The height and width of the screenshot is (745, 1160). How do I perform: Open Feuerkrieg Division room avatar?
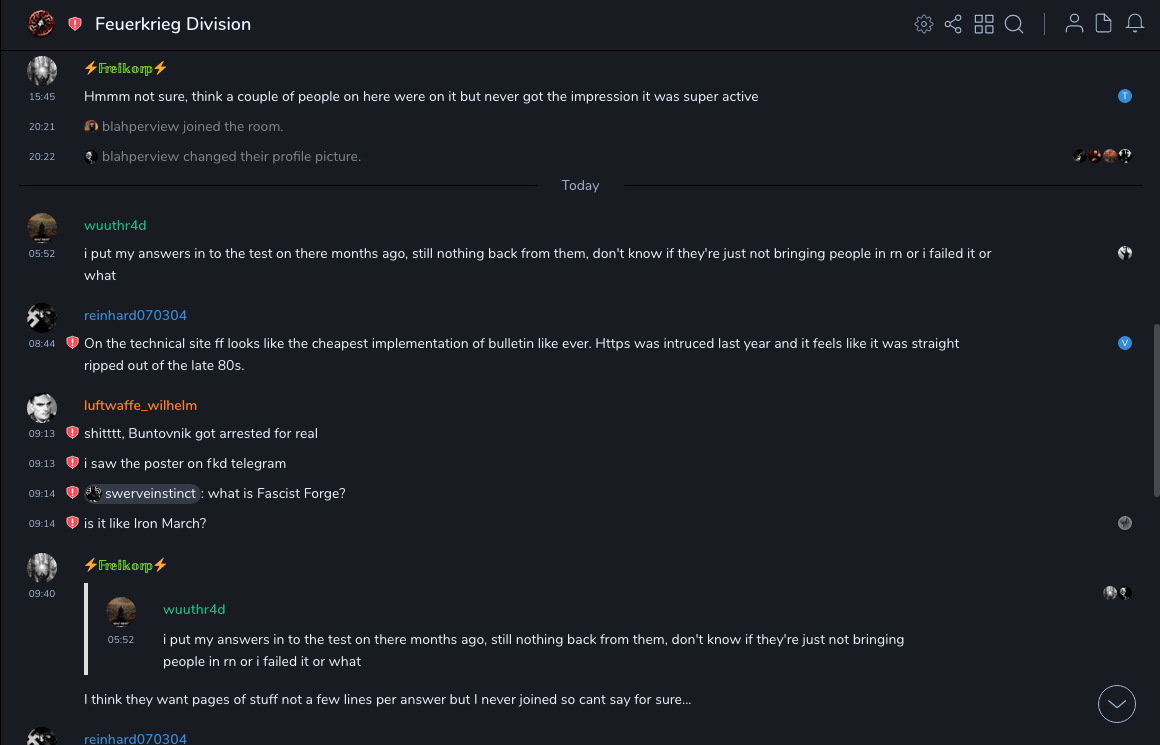click(x=42, y=24)
